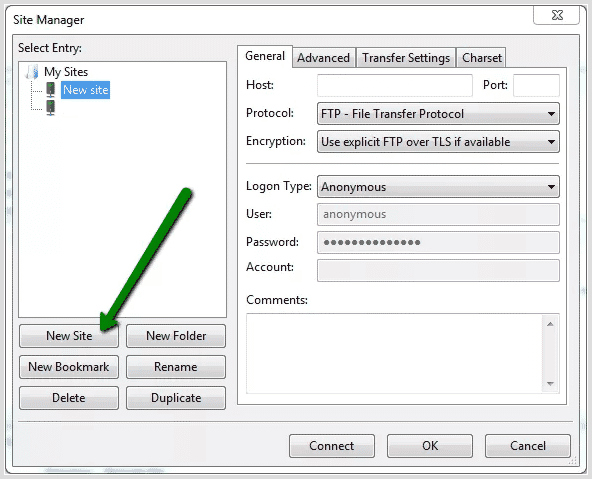Screen dimensions: 592x479
Task: Click the server icon beside New site
Action: pos(51,90)
